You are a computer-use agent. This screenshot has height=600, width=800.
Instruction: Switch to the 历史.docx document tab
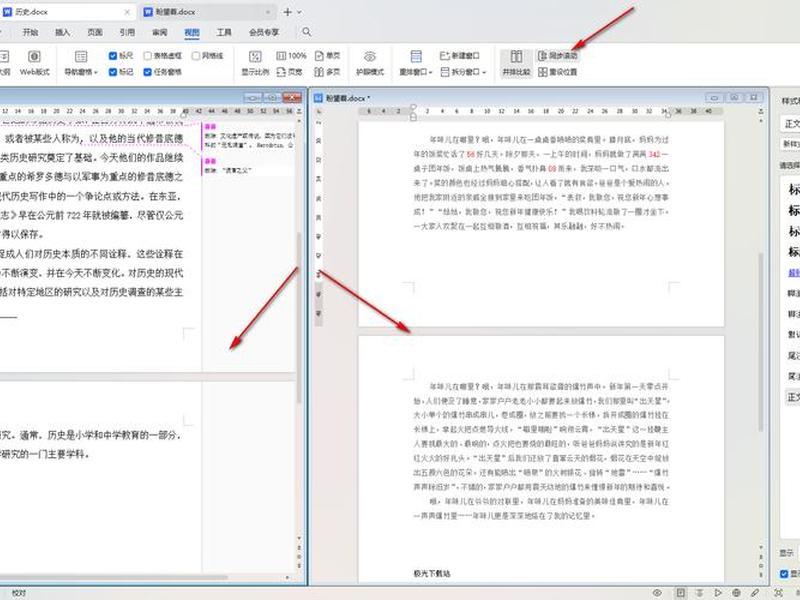[66, 12]
